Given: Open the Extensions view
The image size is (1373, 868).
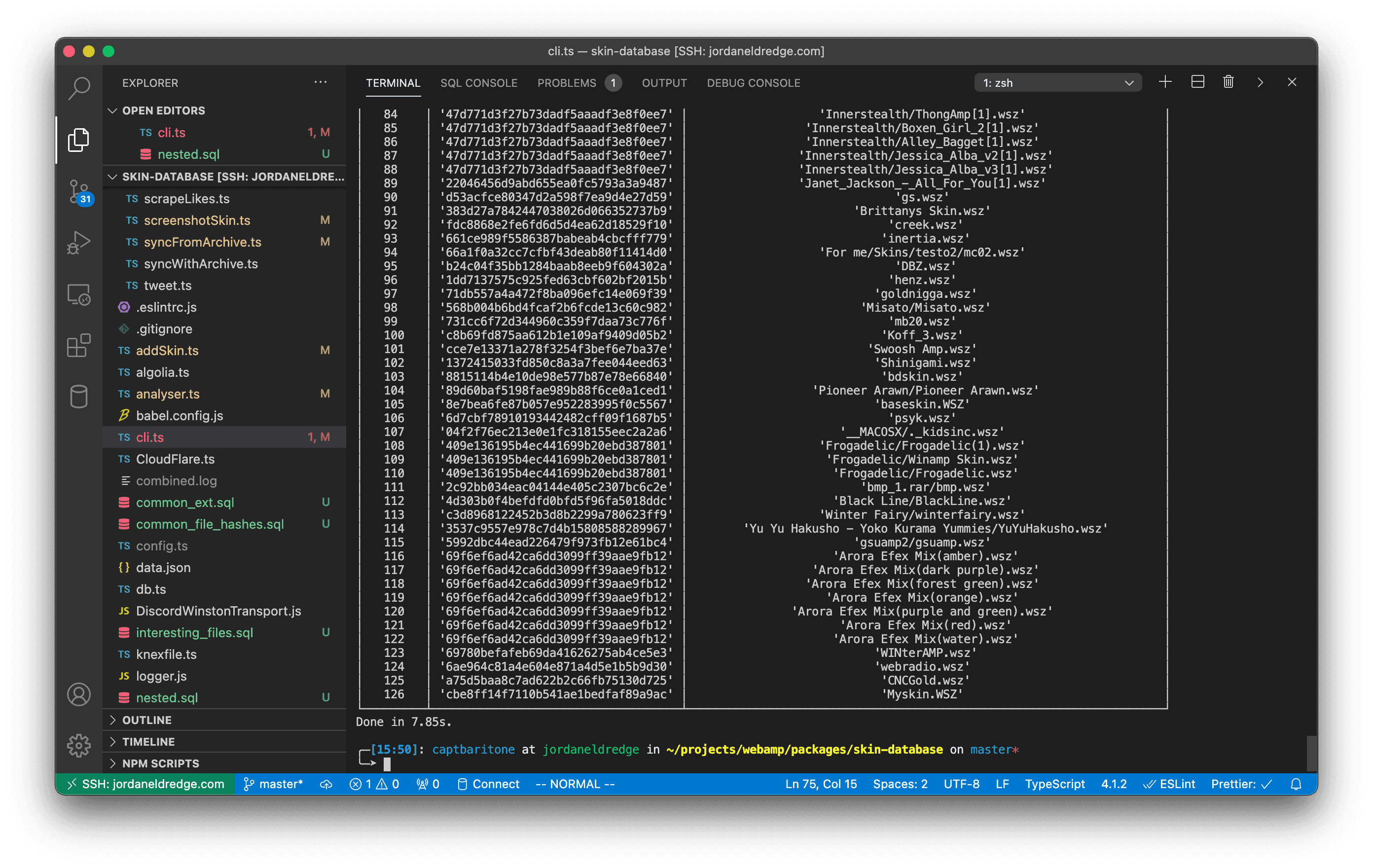Looking at the screenshot, I should (x=79, y=345).
